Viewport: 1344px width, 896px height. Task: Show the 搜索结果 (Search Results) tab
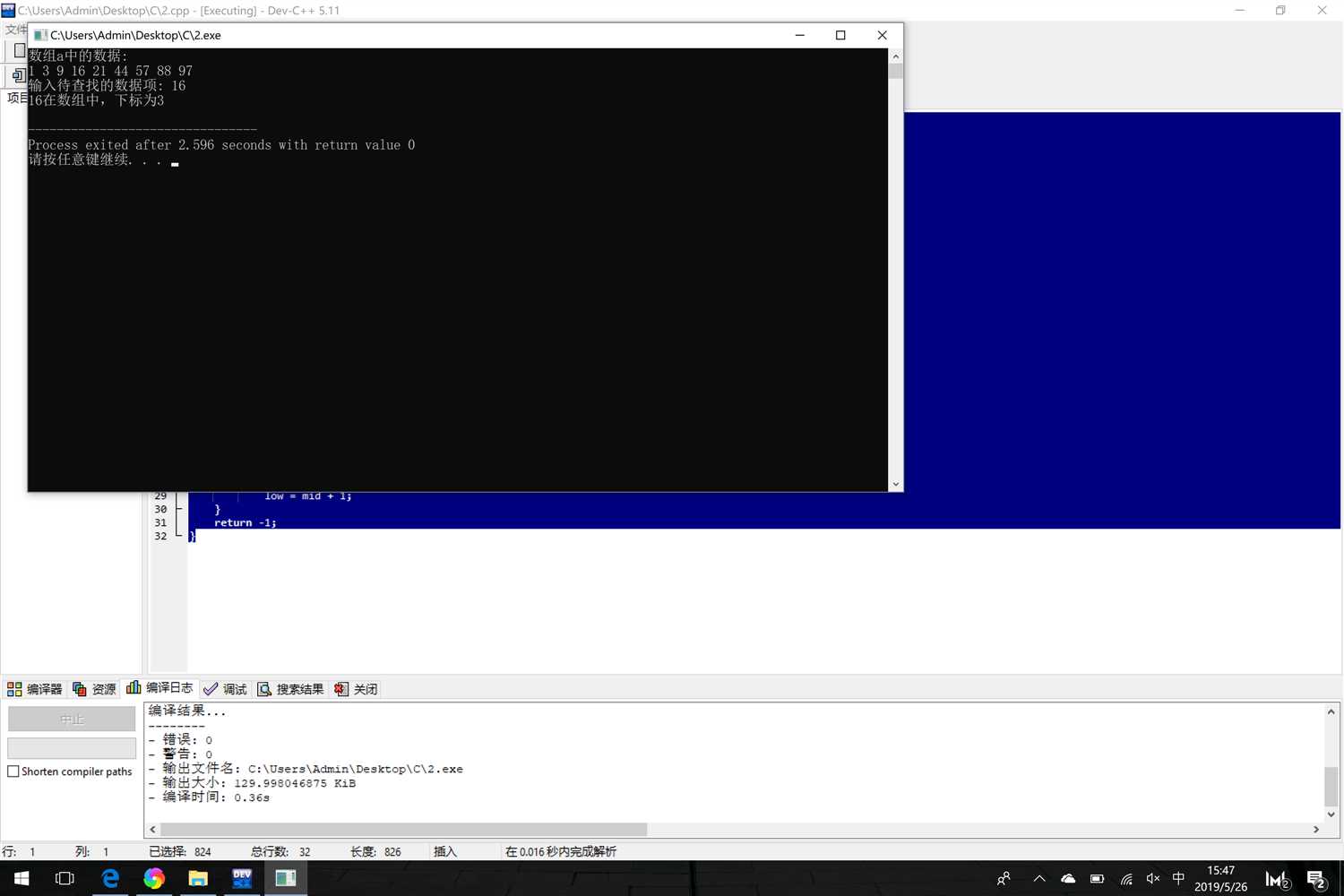[290, 689]
